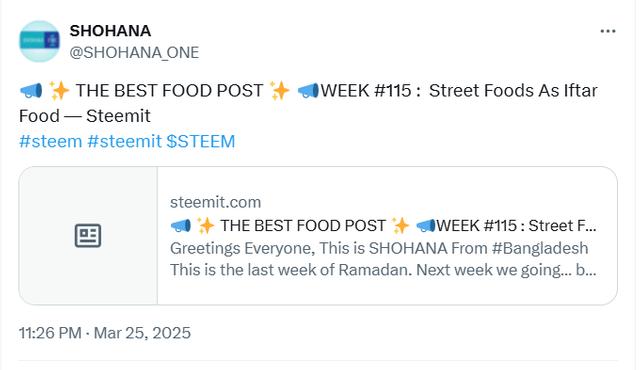This screenshot has height=370, width=640.
Task: Open the $STEEM cashtag
Action: (x=201, y=142)
